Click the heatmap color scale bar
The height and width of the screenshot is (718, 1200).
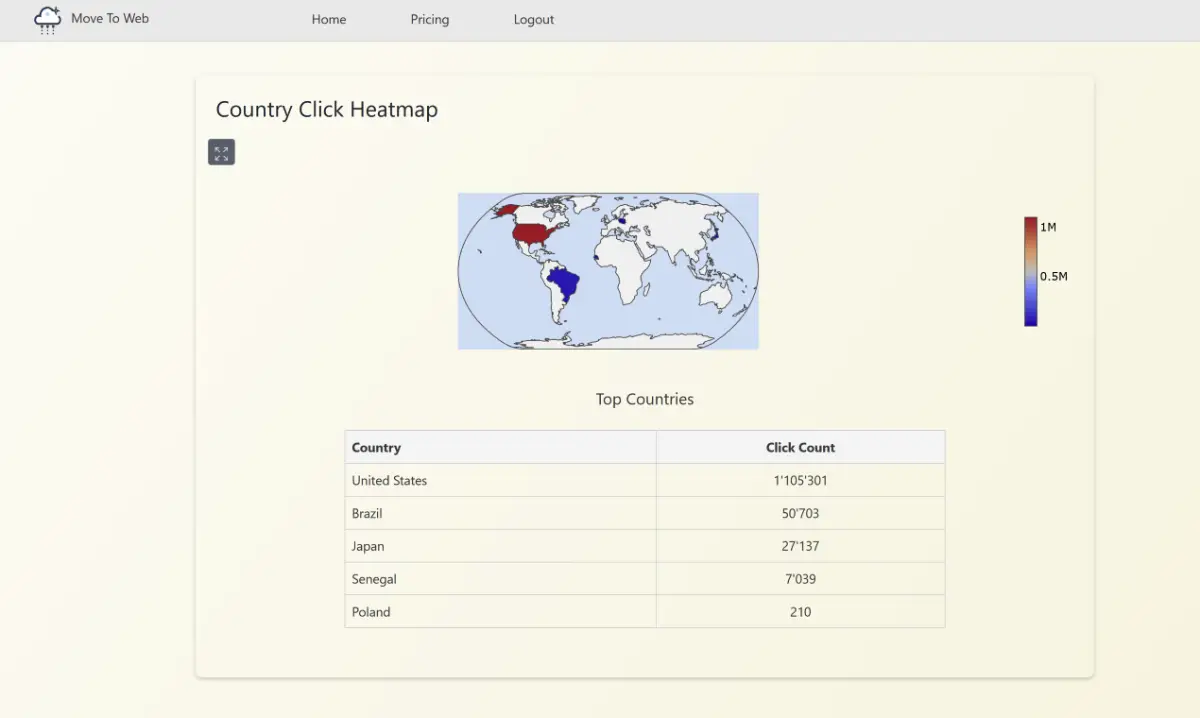[1030, 271]
